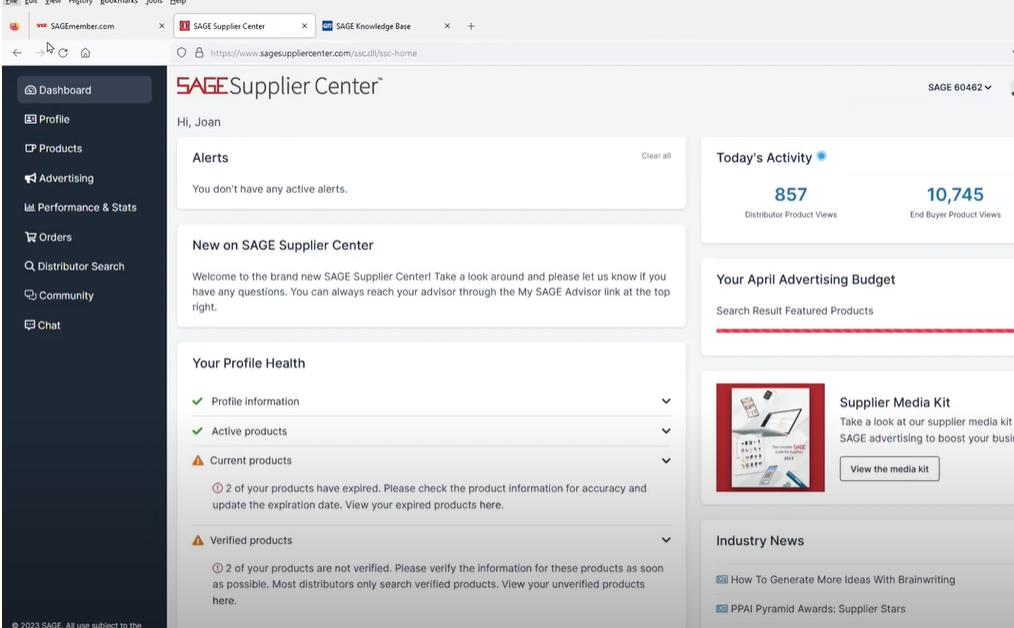Click the blue info dot beside Today's Activity
The height and width of the screenshot is (628, 1014).
(x=821, y=156)
